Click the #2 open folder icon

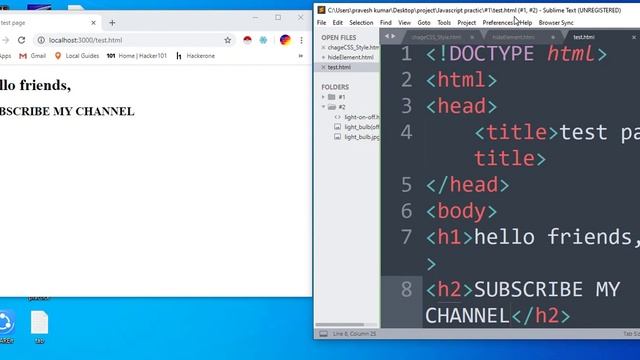pyautogui.click(x=332, y=107)
